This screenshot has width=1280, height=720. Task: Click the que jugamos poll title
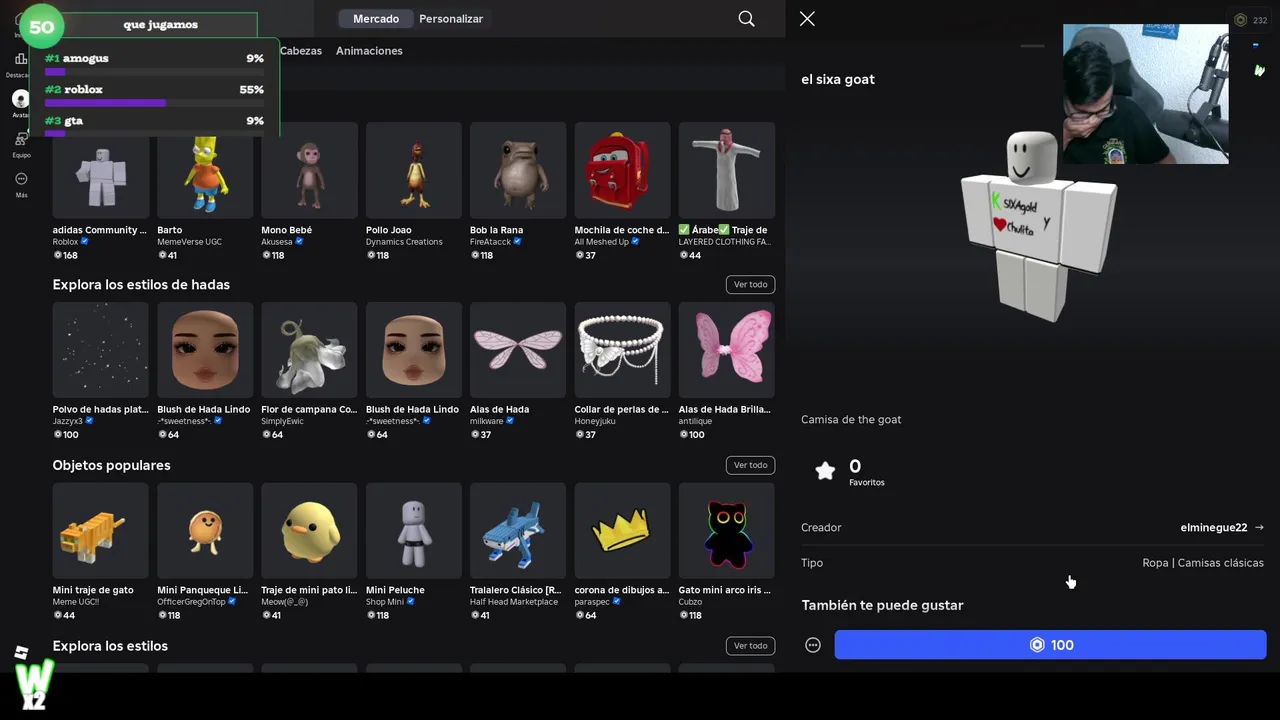click(160, 24)
